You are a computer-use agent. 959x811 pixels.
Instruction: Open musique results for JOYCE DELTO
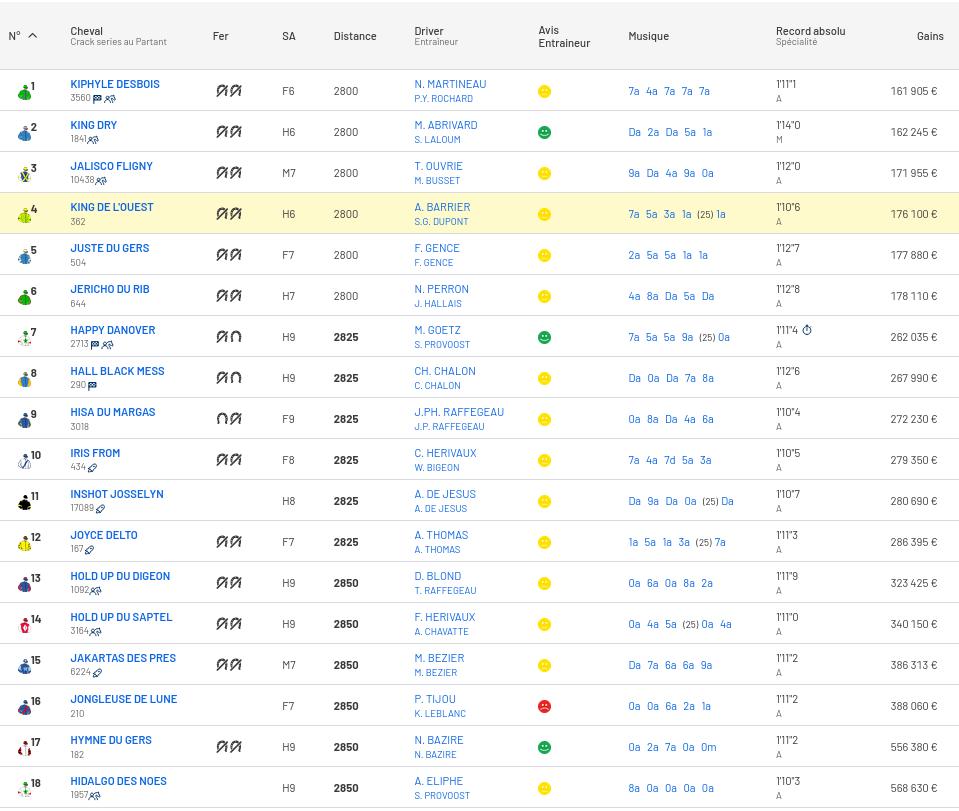[677, 542]
